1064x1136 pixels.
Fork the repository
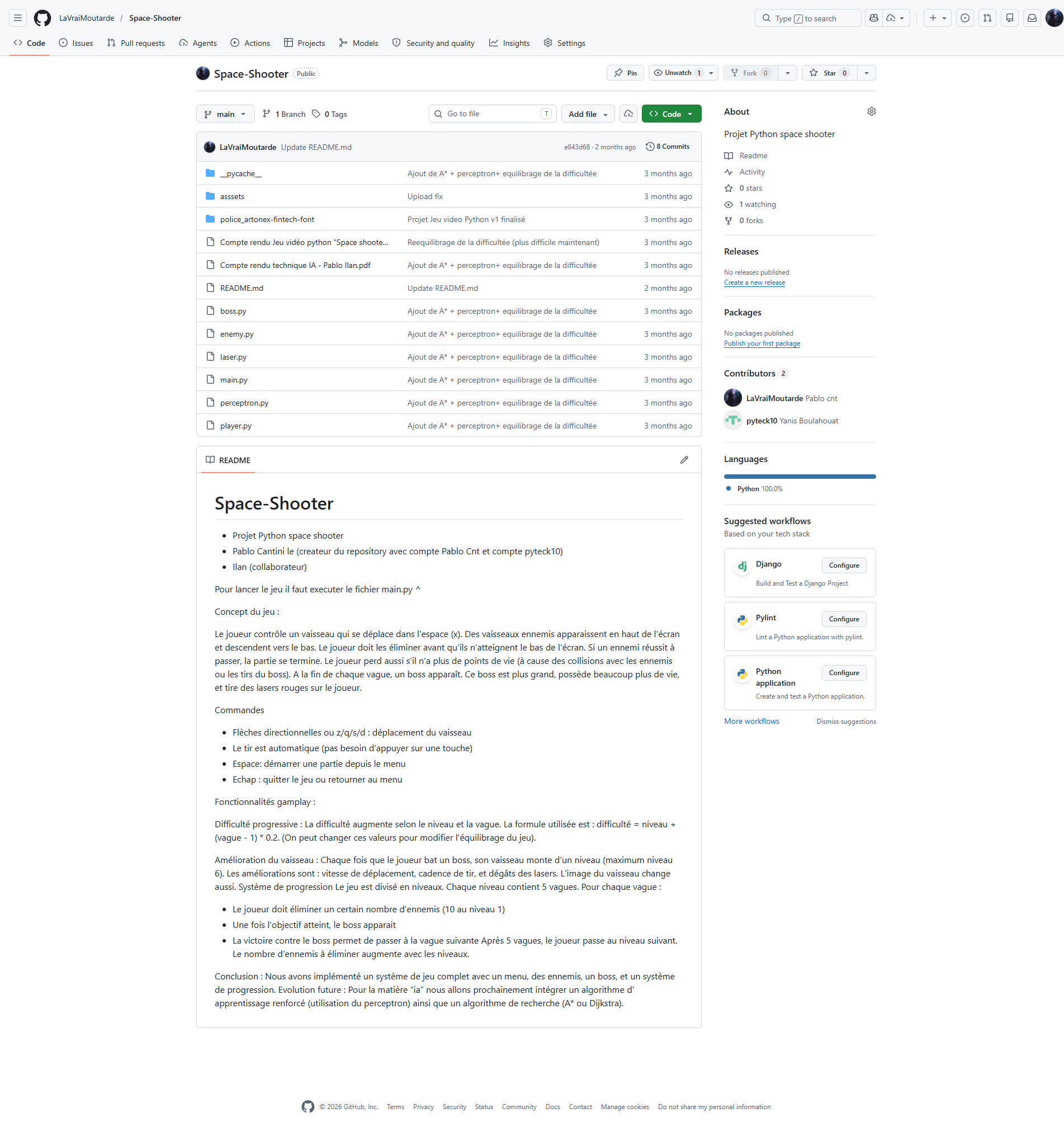(750, 73)
